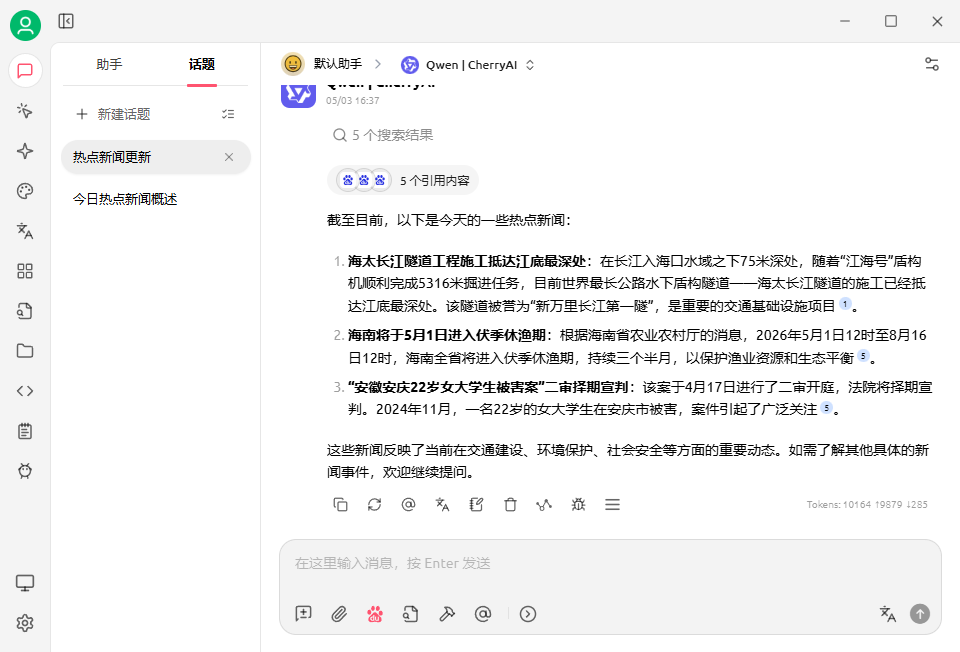The height and width of the screenshot is (652, 960).
Task: Click the 05/03 16:37 timestamp
Action: click(353, 100)
